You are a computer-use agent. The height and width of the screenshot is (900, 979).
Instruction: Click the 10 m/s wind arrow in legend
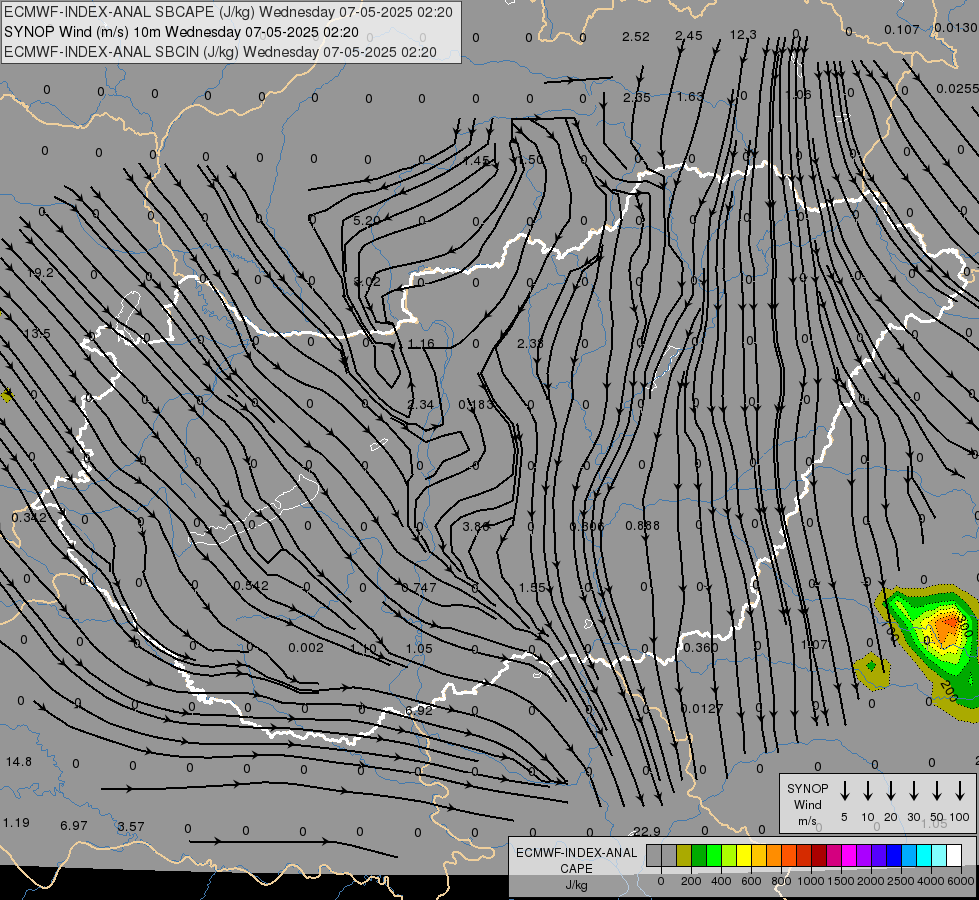coord(867,791)
